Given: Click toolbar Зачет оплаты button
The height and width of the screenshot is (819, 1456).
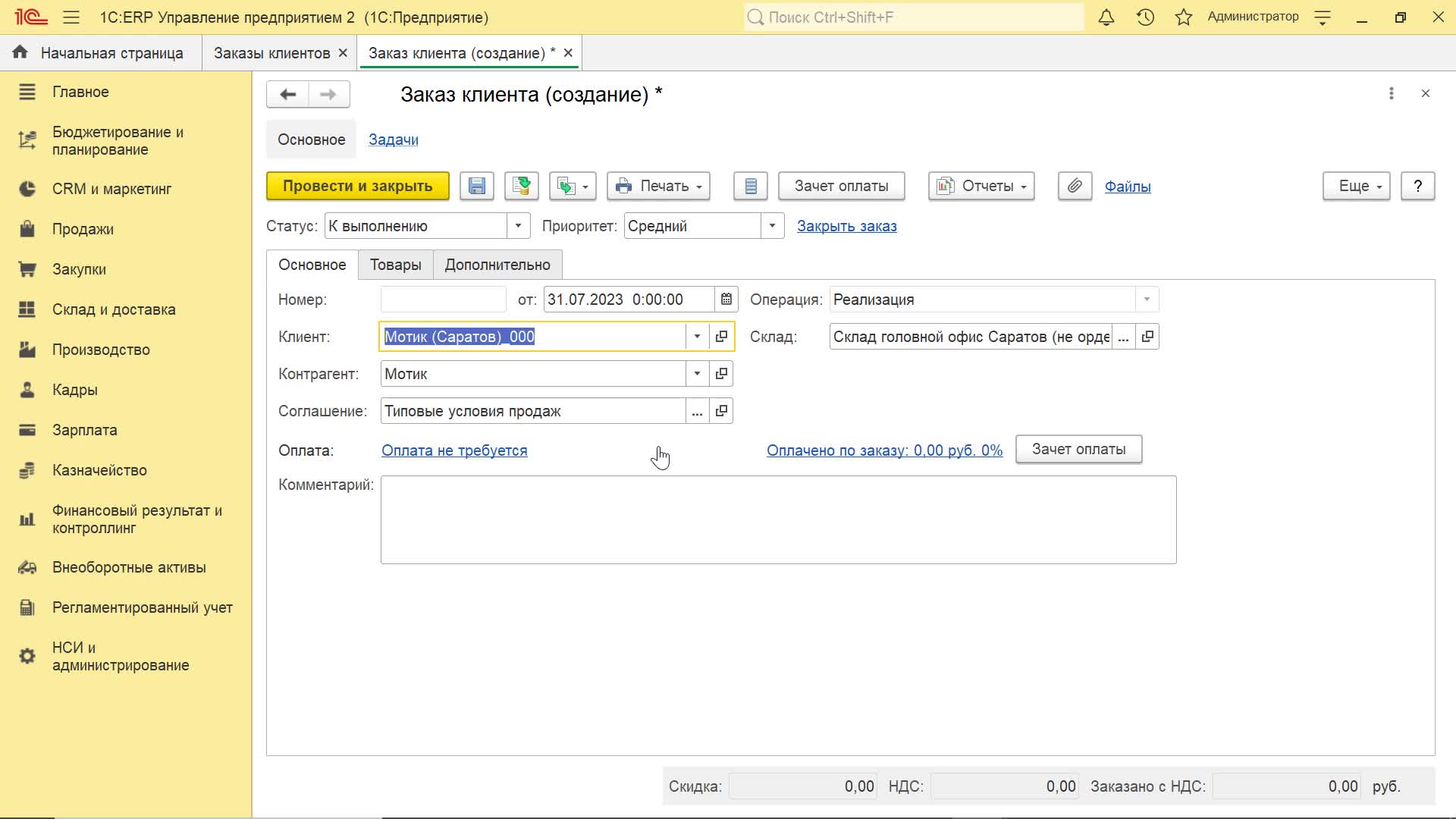Looking at the screenshot, I should point(841,186).
